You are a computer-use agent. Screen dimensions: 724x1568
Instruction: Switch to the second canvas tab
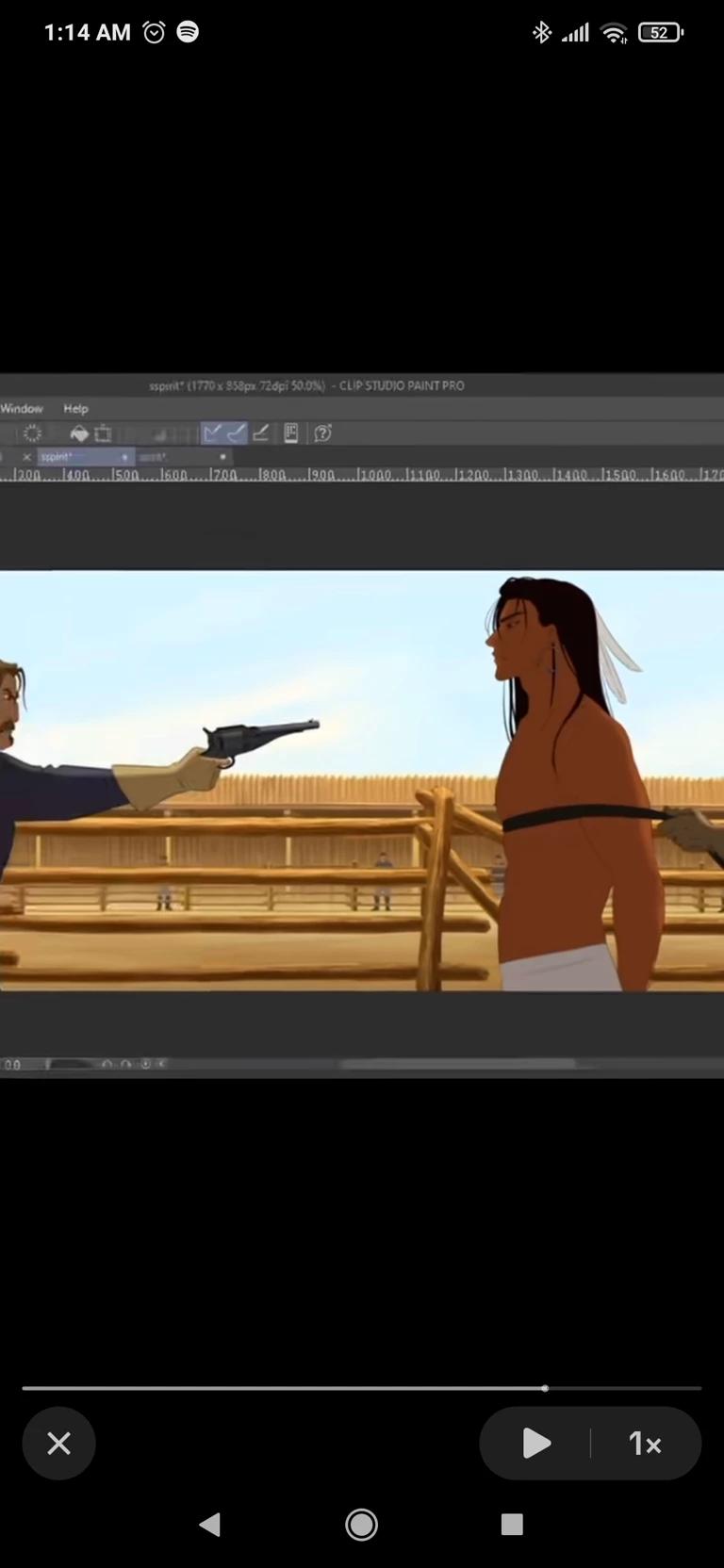click(x=184, y=456)
